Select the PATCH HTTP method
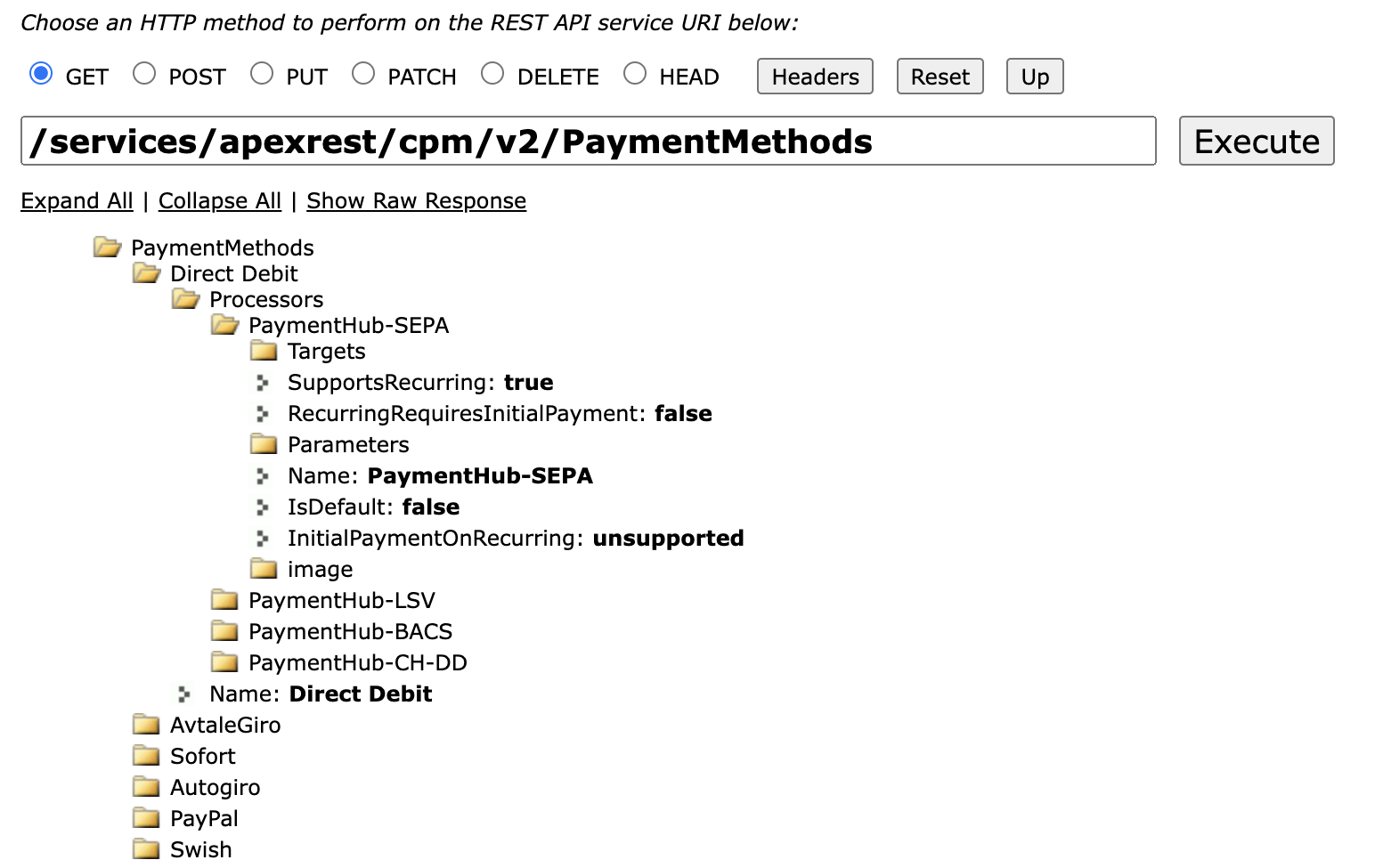This screenshot has width=1375, height=868. [x=363, y=73]
